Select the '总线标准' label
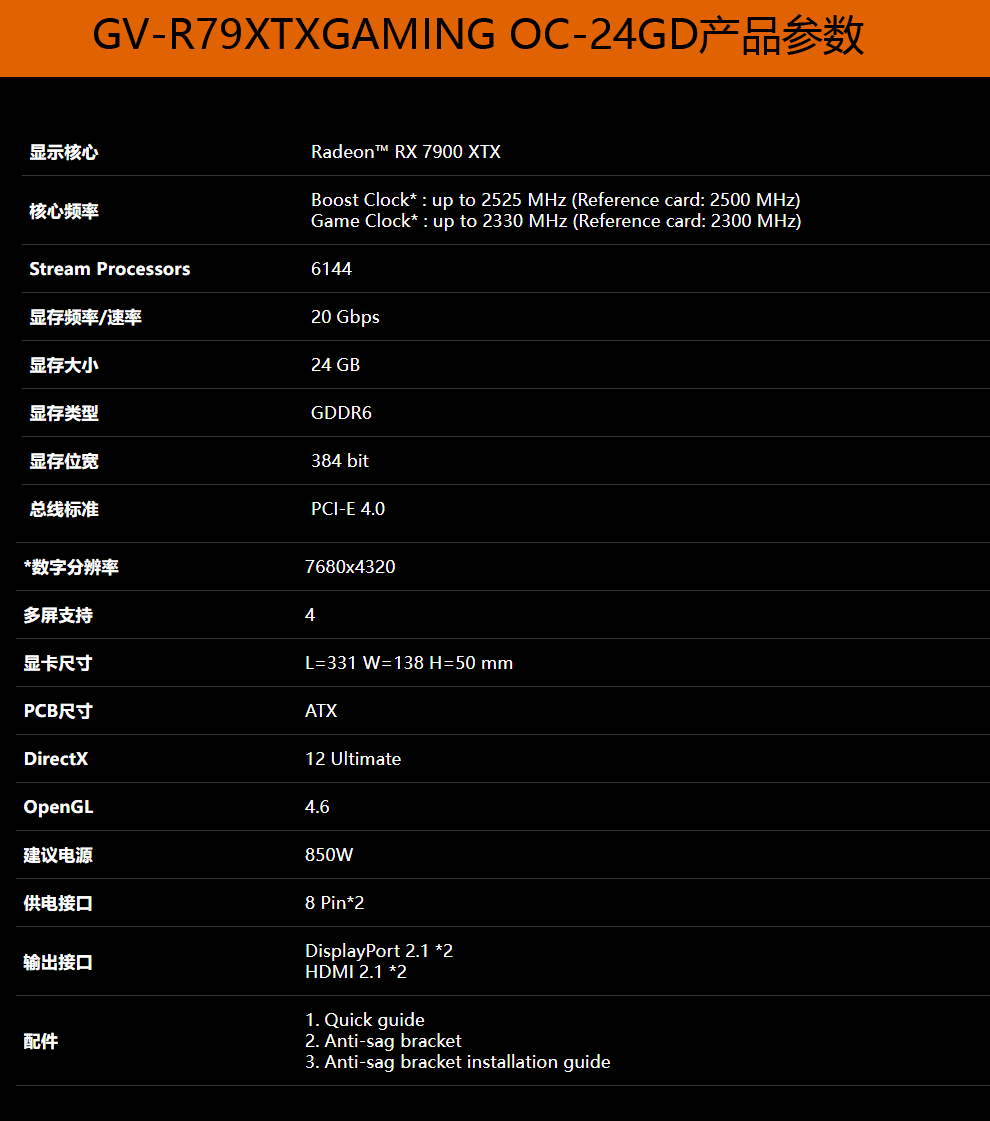Image resolution: width=990 pixels, height=1121 pixels. click(x=64, y=509)
